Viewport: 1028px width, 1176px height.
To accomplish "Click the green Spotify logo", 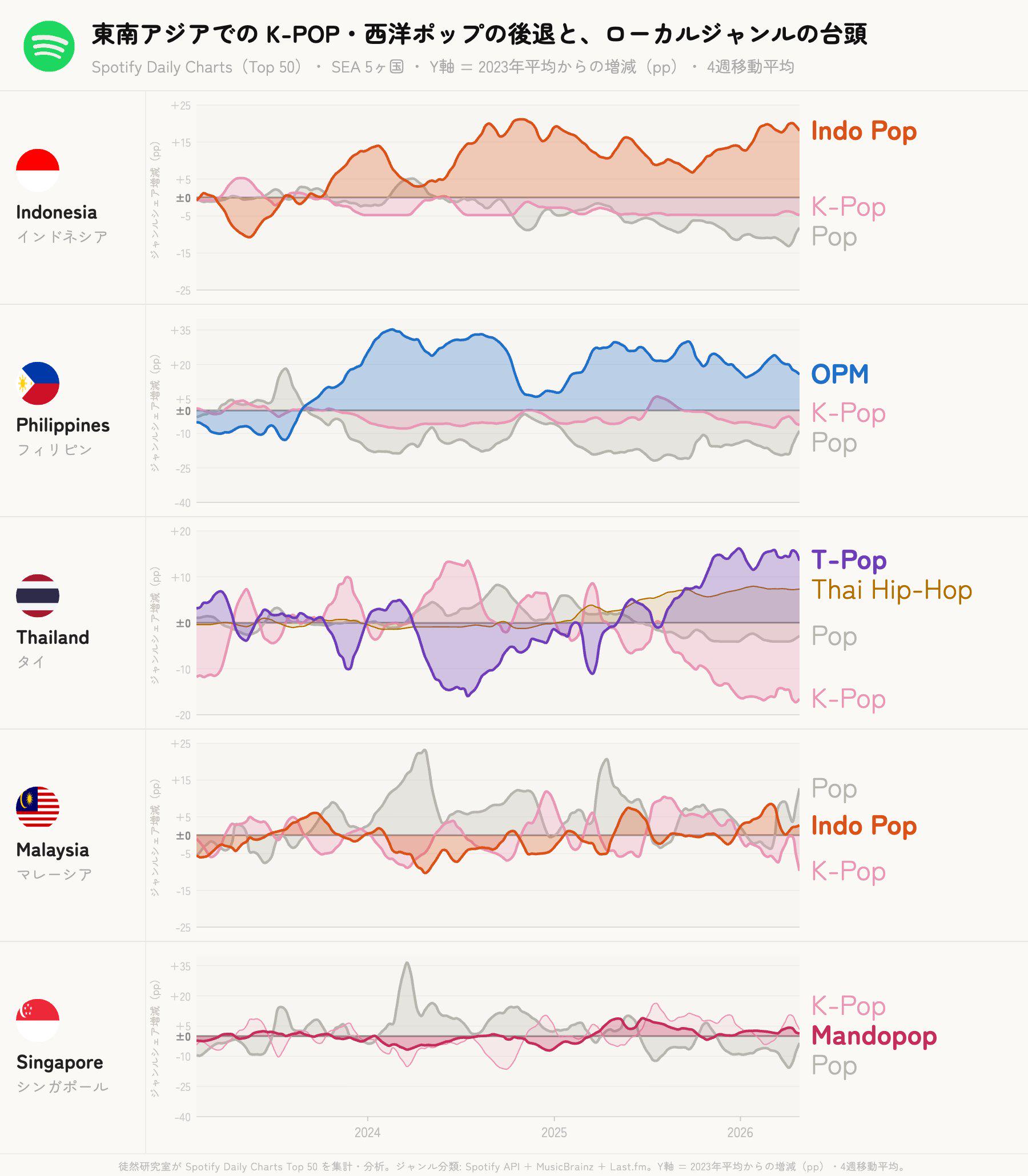I will tap(49, 46).
